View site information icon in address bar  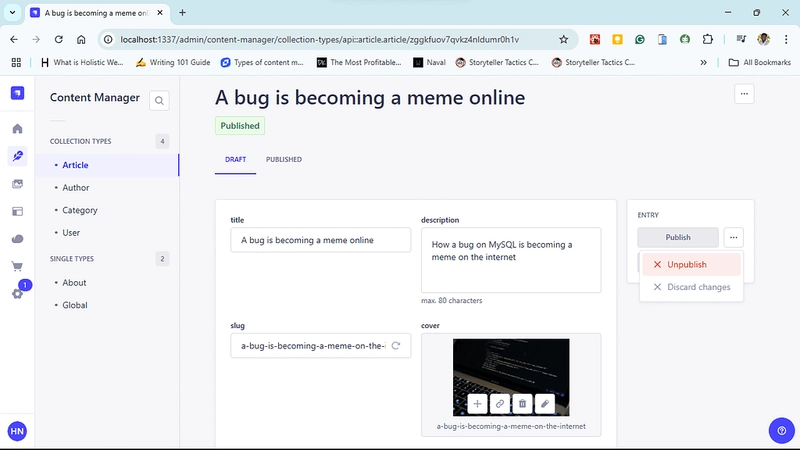pyautogui.click(x=108, y=39)
